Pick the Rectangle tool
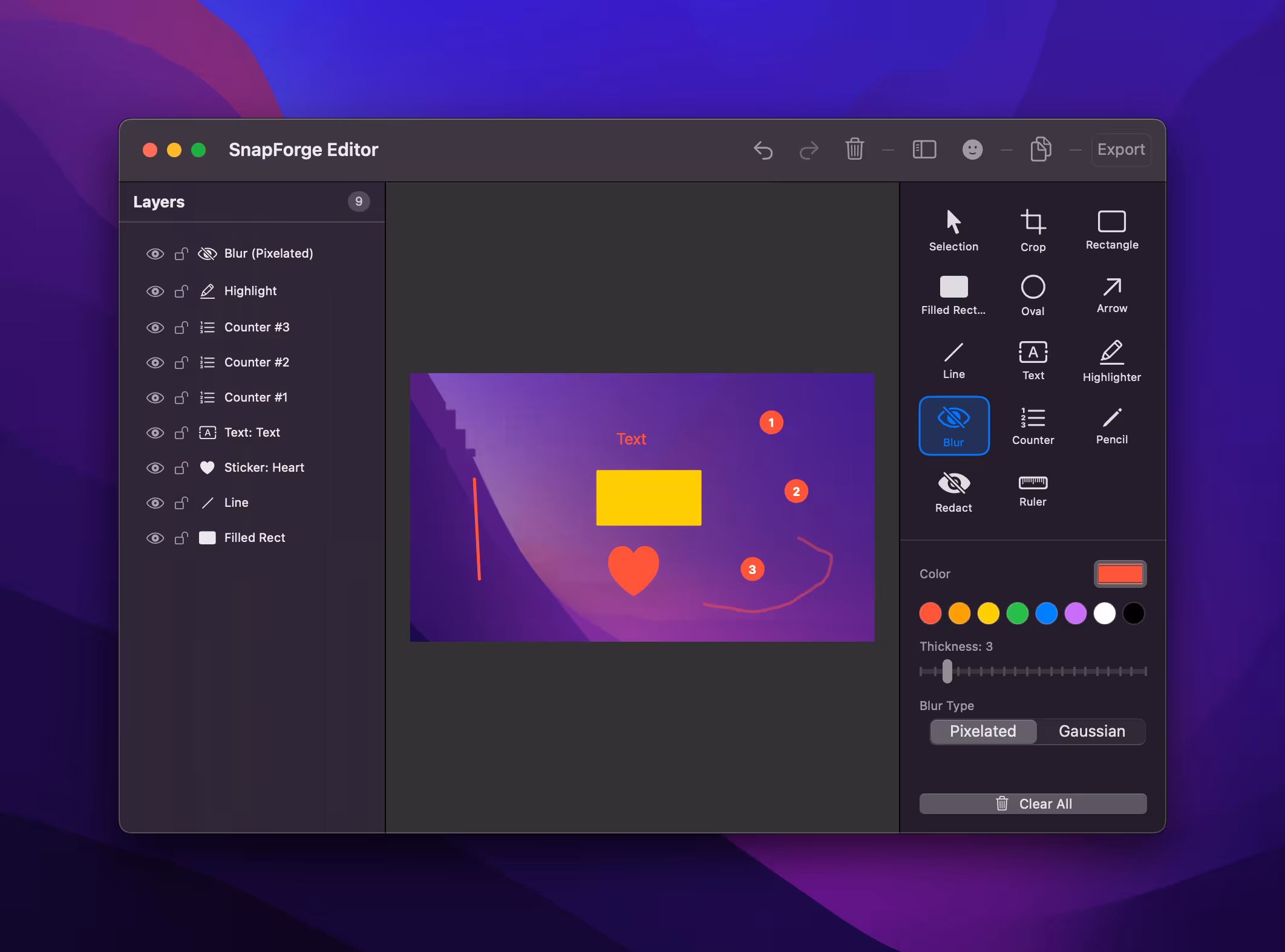 [x=1112, y=230]
